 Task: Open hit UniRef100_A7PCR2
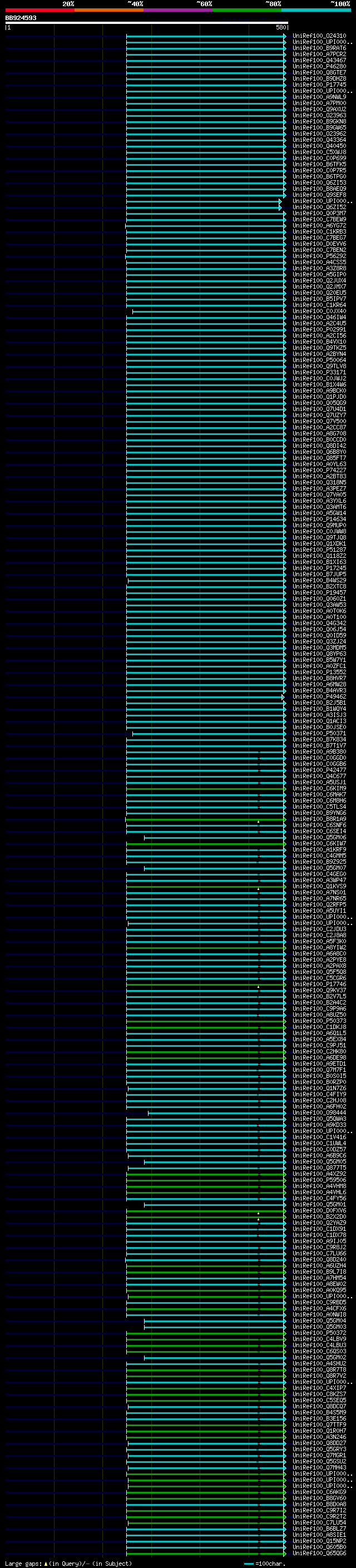[319, 54]
